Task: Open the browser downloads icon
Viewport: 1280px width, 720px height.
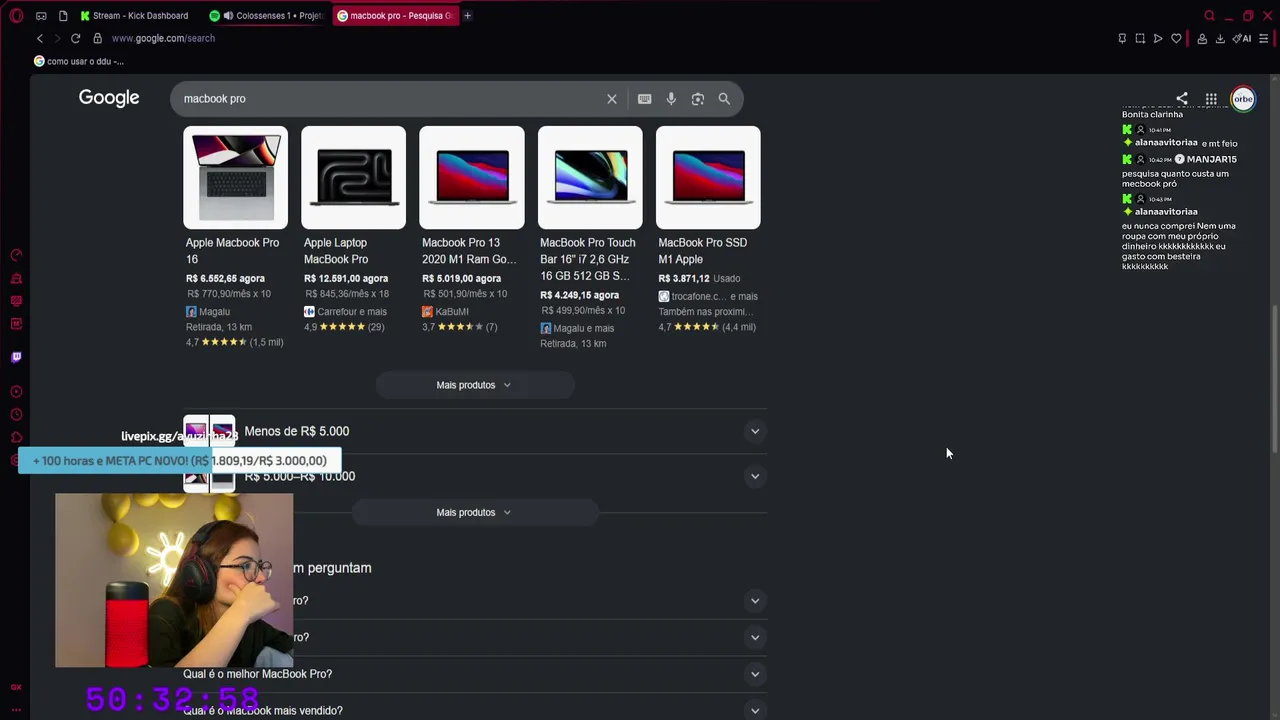Action: (x=1220, y=38)
